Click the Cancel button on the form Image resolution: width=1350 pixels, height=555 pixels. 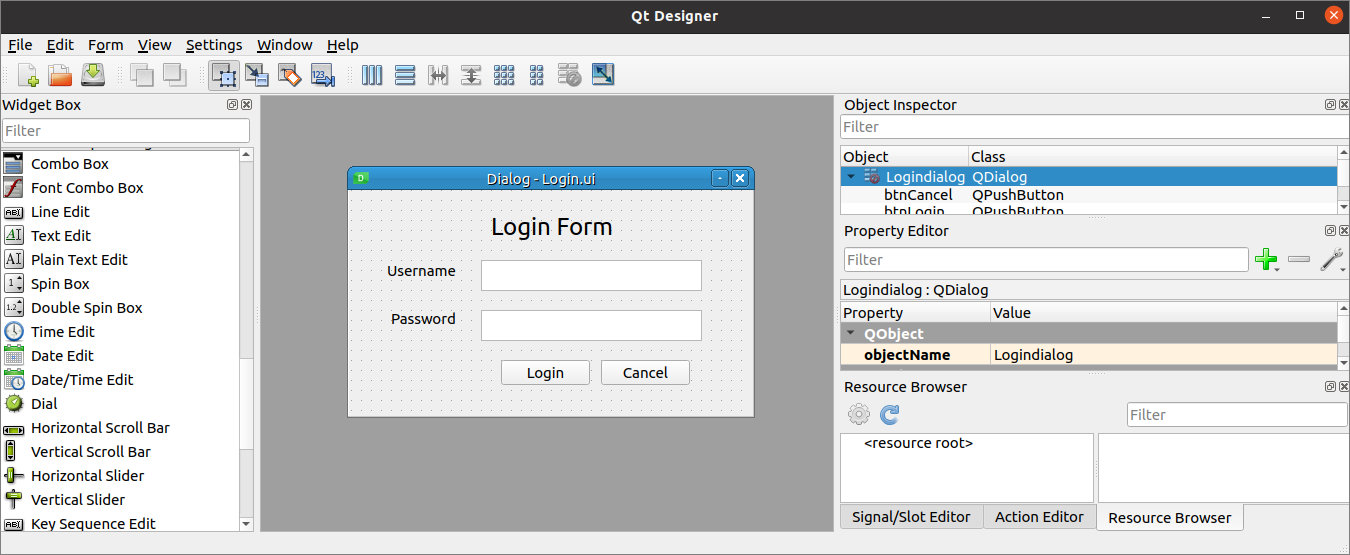pos(645,373)
